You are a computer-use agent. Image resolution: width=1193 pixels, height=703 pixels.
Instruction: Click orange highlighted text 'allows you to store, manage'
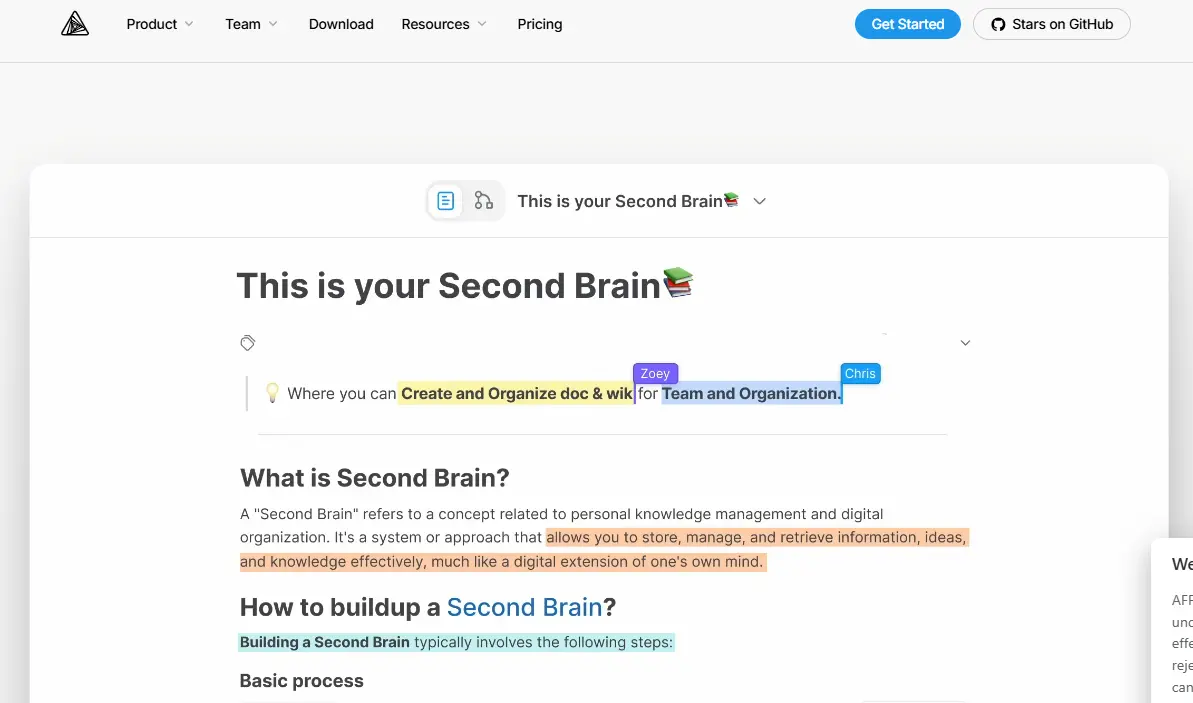[x=644, y=537]
